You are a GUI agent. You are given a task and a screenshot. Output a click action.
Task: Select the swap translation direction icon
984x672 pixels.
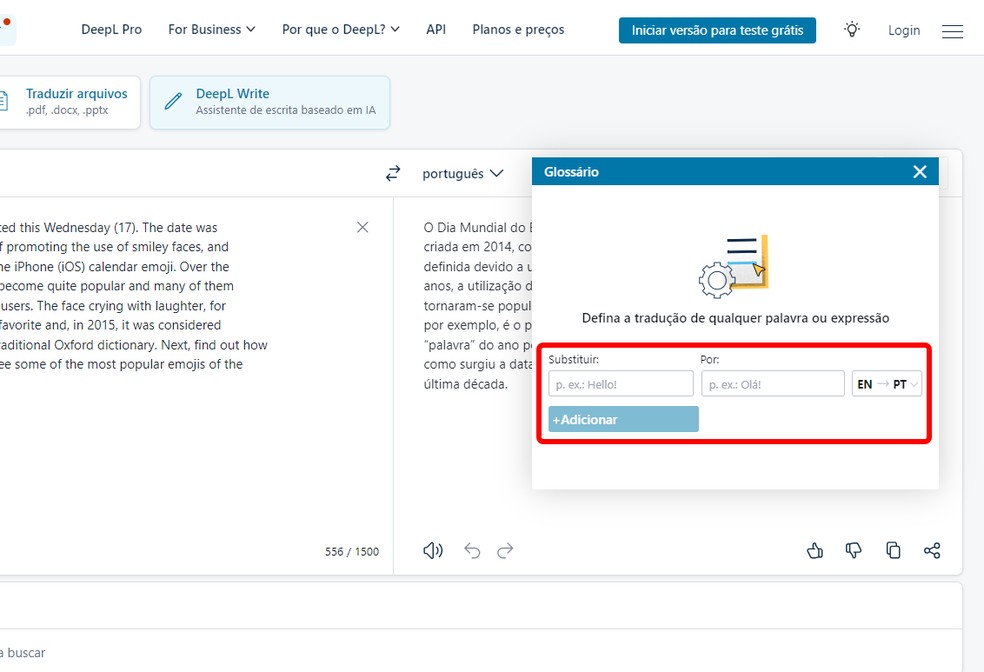coord(392,172)
